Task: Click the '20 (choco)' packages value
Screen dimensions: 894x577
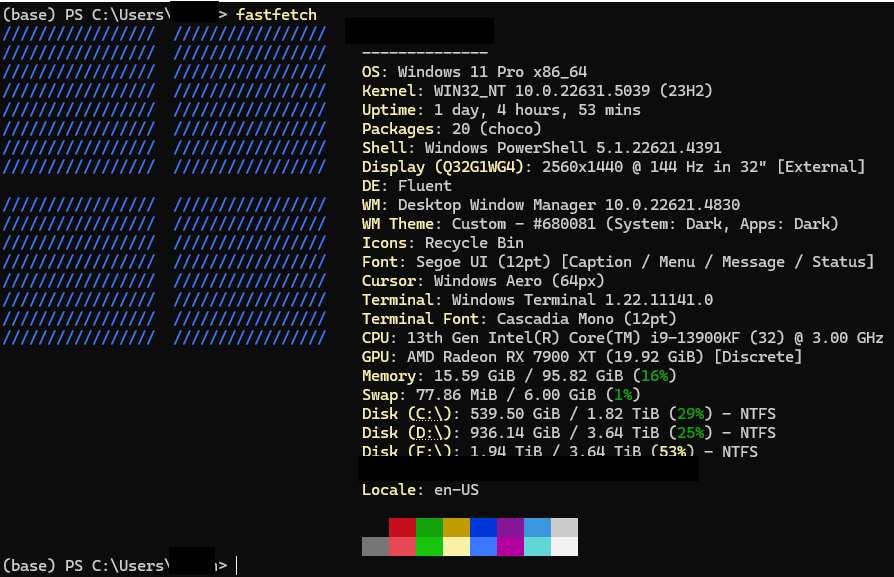Action: point(497,129)
